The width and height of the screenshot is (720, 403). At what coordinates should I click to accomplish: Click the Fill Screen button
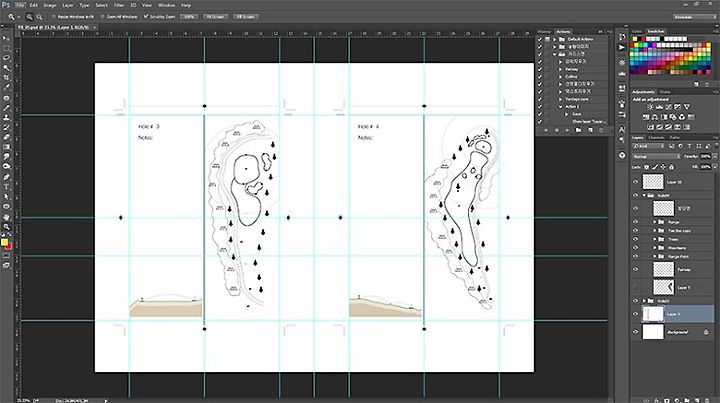pos(246,17)
